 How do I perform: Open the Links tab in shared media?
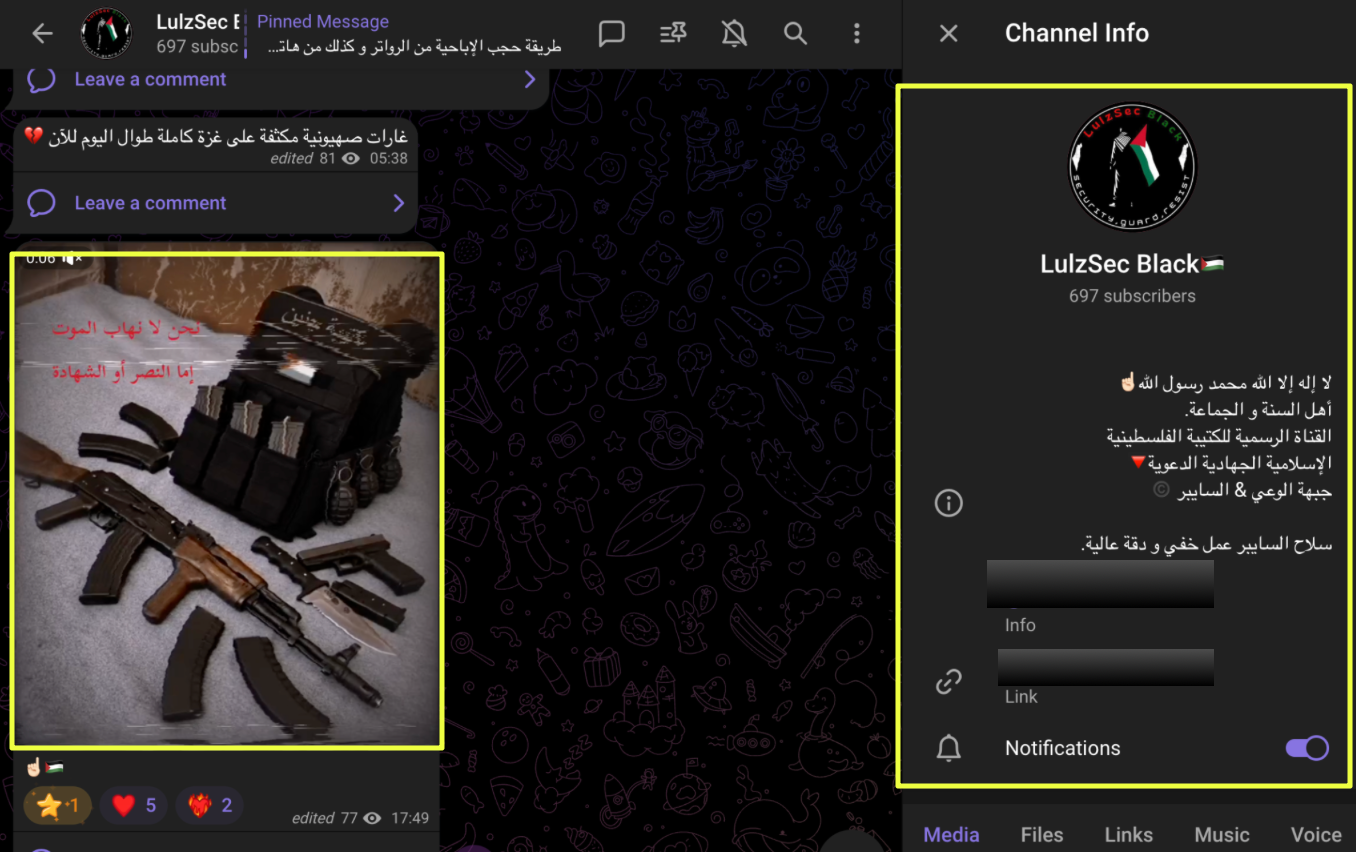[1128, 834]
